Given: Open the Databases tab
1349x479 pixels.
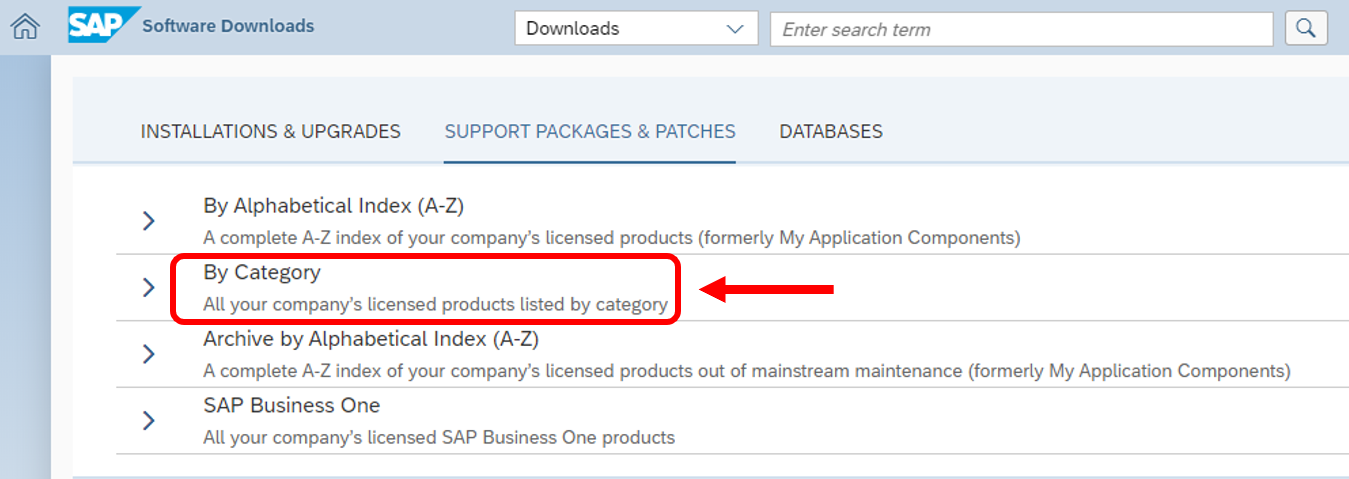Looking at the screenshot, I should tap(831, 131).
